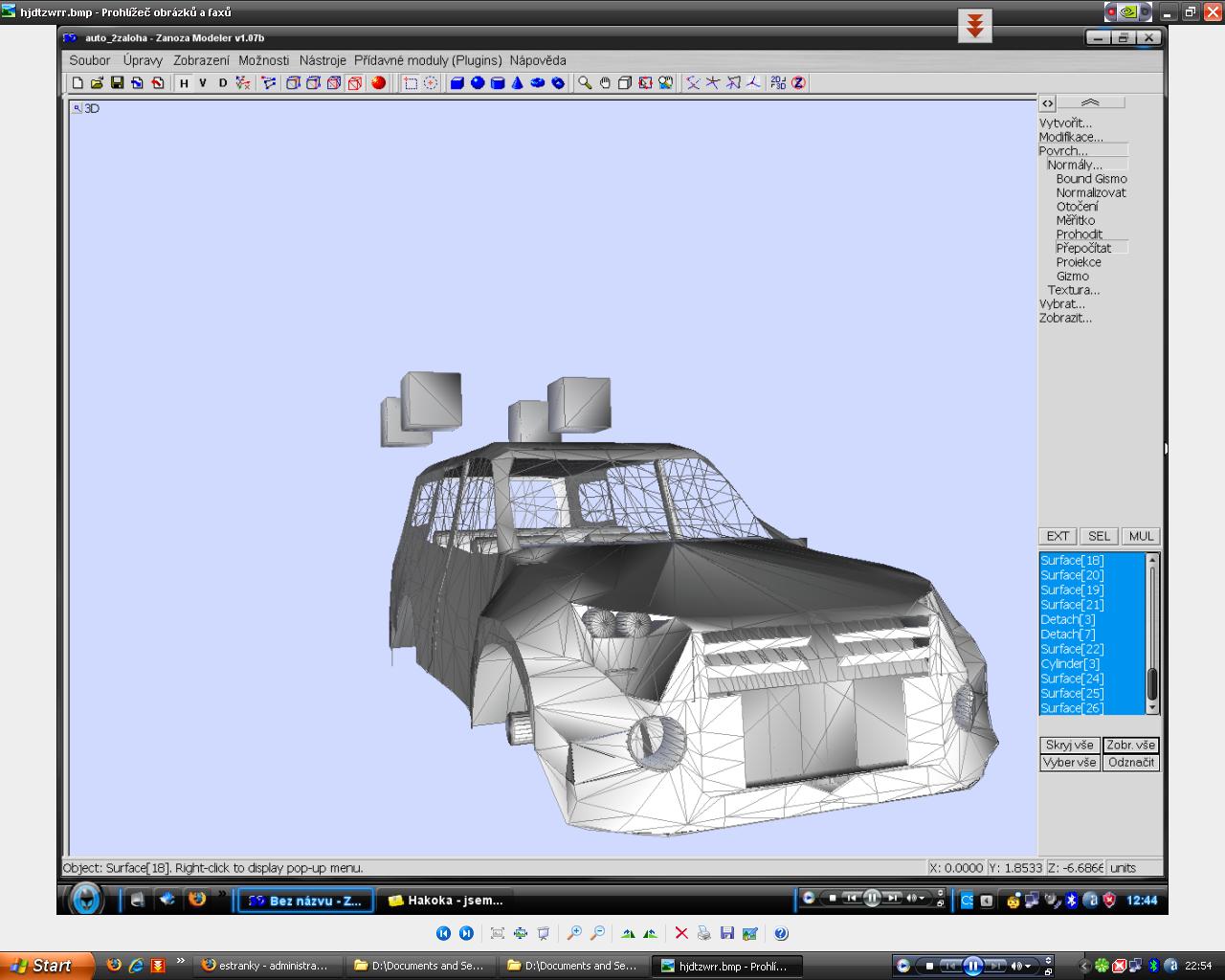Viewport: 1225px width, 980px height.
Task: Click the Open file folder icon
Action: pyautogui.click(x=97, y=83)
